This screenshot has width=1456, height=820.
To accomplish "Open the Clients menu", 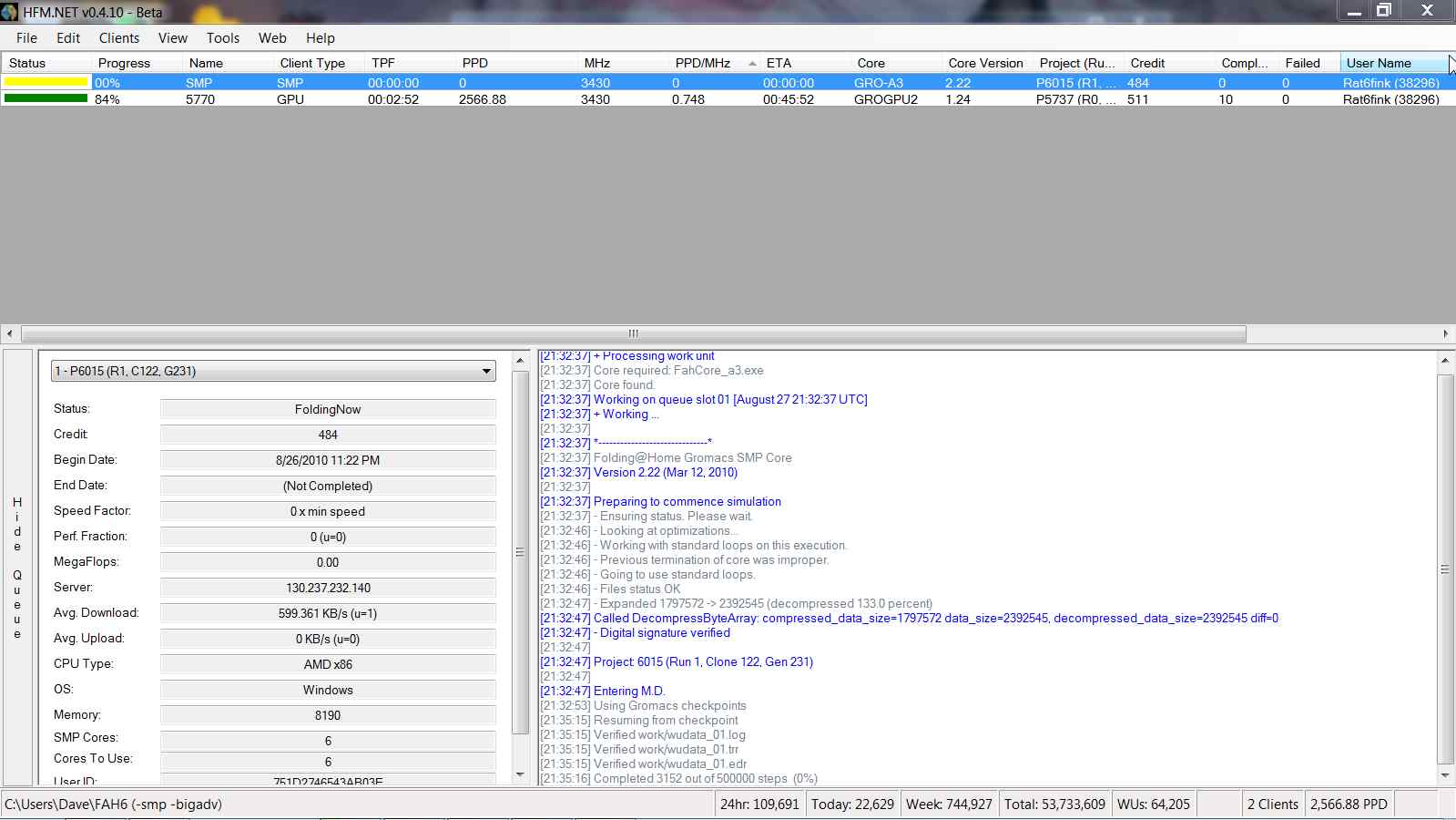I will [119, 38].
